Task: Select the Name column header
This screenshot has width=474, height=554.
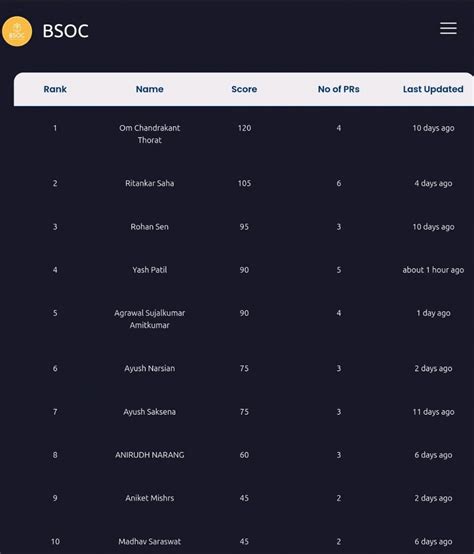Action: coord(149,89)
